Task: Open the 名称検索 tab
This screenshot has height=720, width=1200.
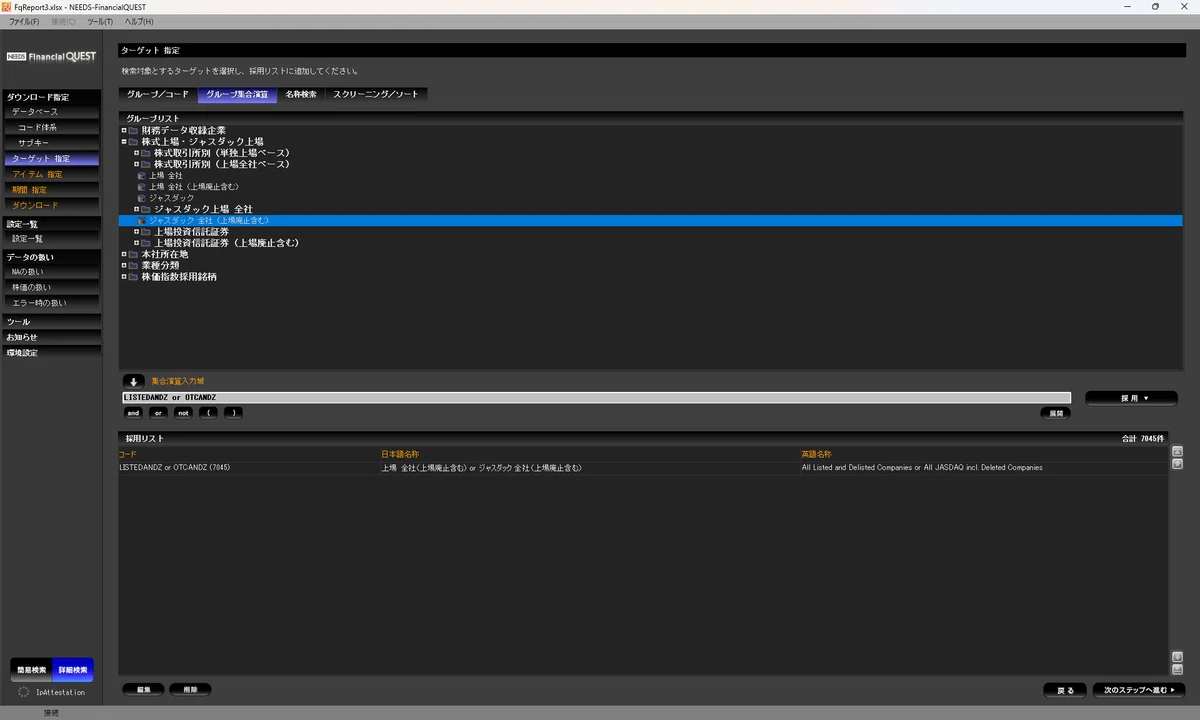Action: (301, 94)
